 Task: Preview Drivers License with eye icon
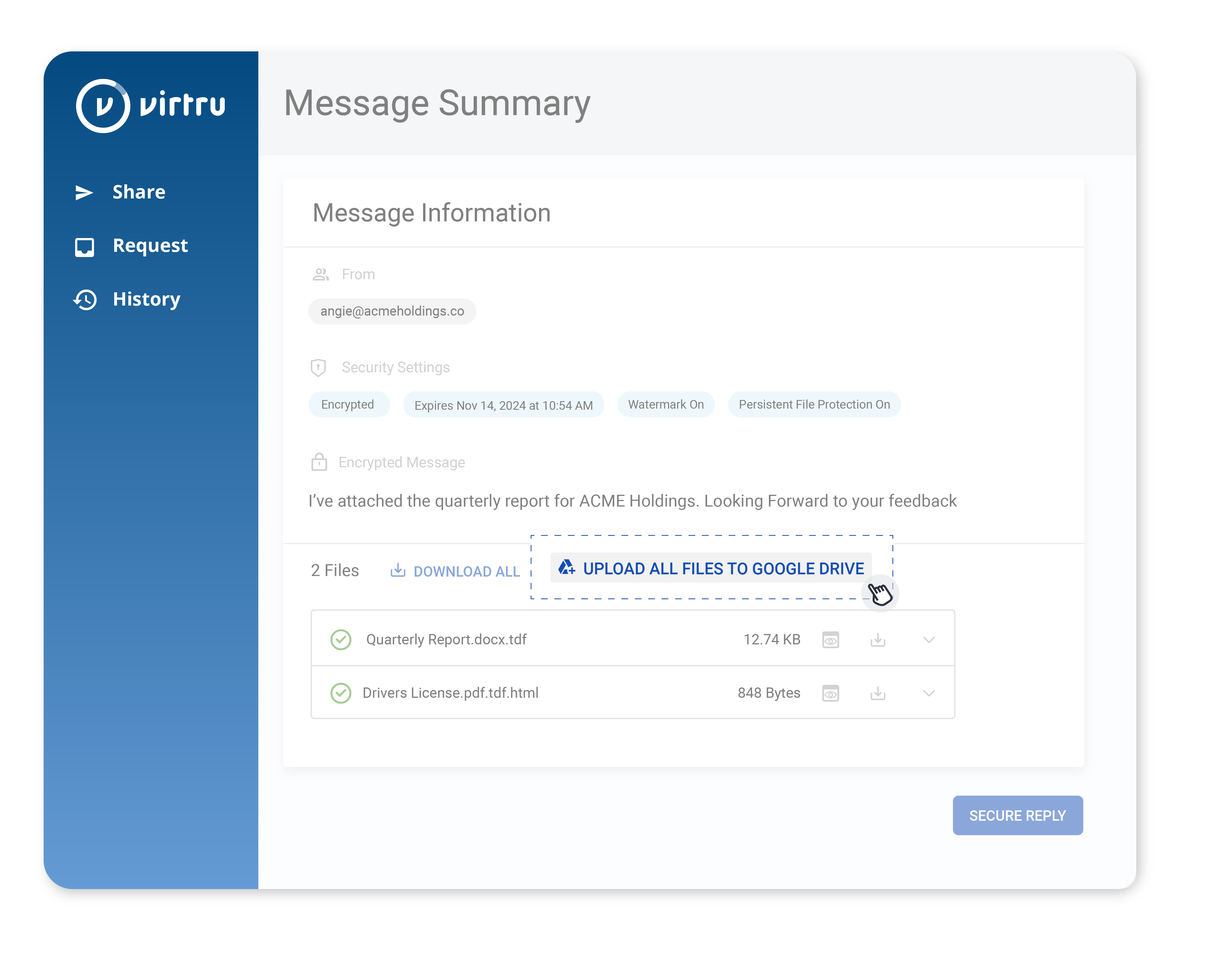point(830,693)
